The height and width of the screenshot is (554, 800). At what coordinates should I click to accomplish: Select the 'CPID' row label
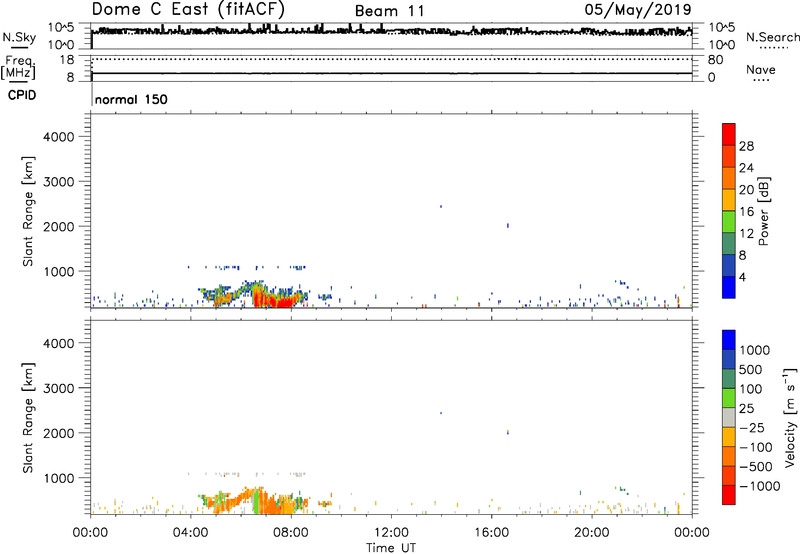point(22,95)
